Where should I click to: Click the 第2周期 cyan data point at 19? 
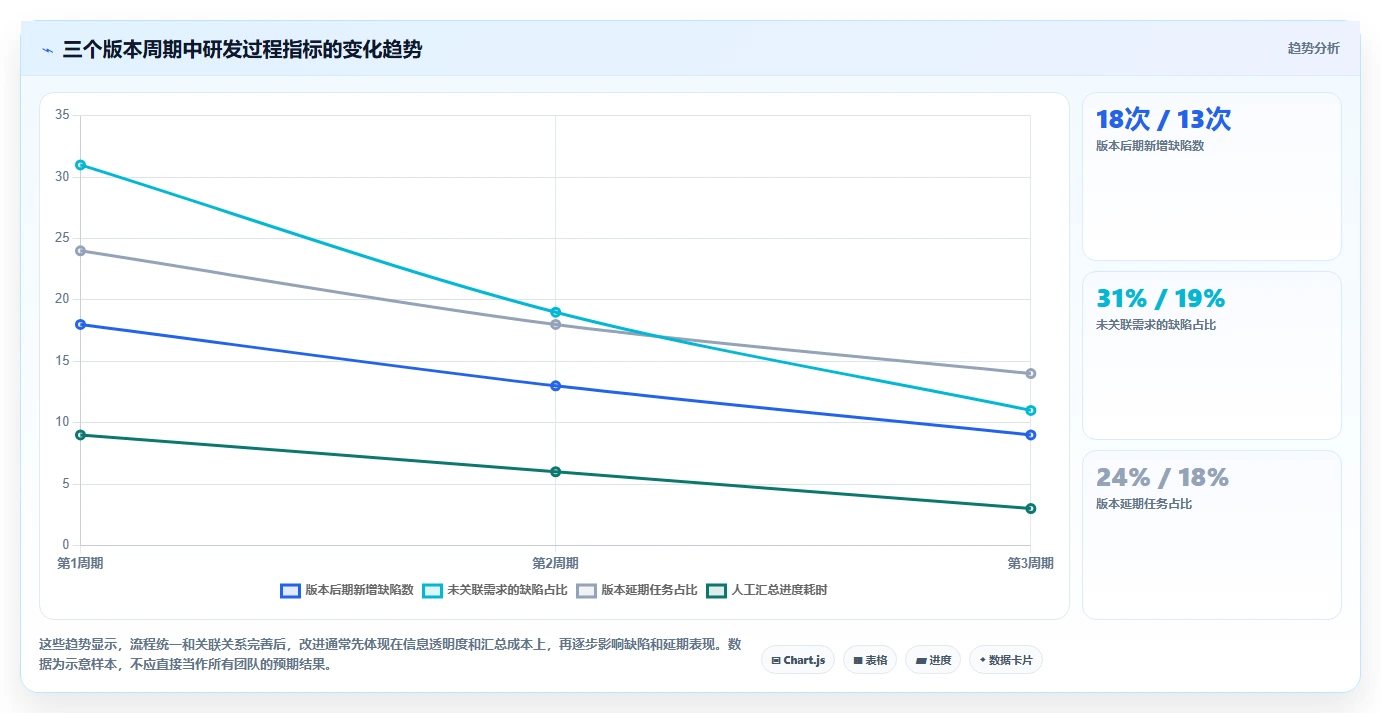(x=555, y=312)
